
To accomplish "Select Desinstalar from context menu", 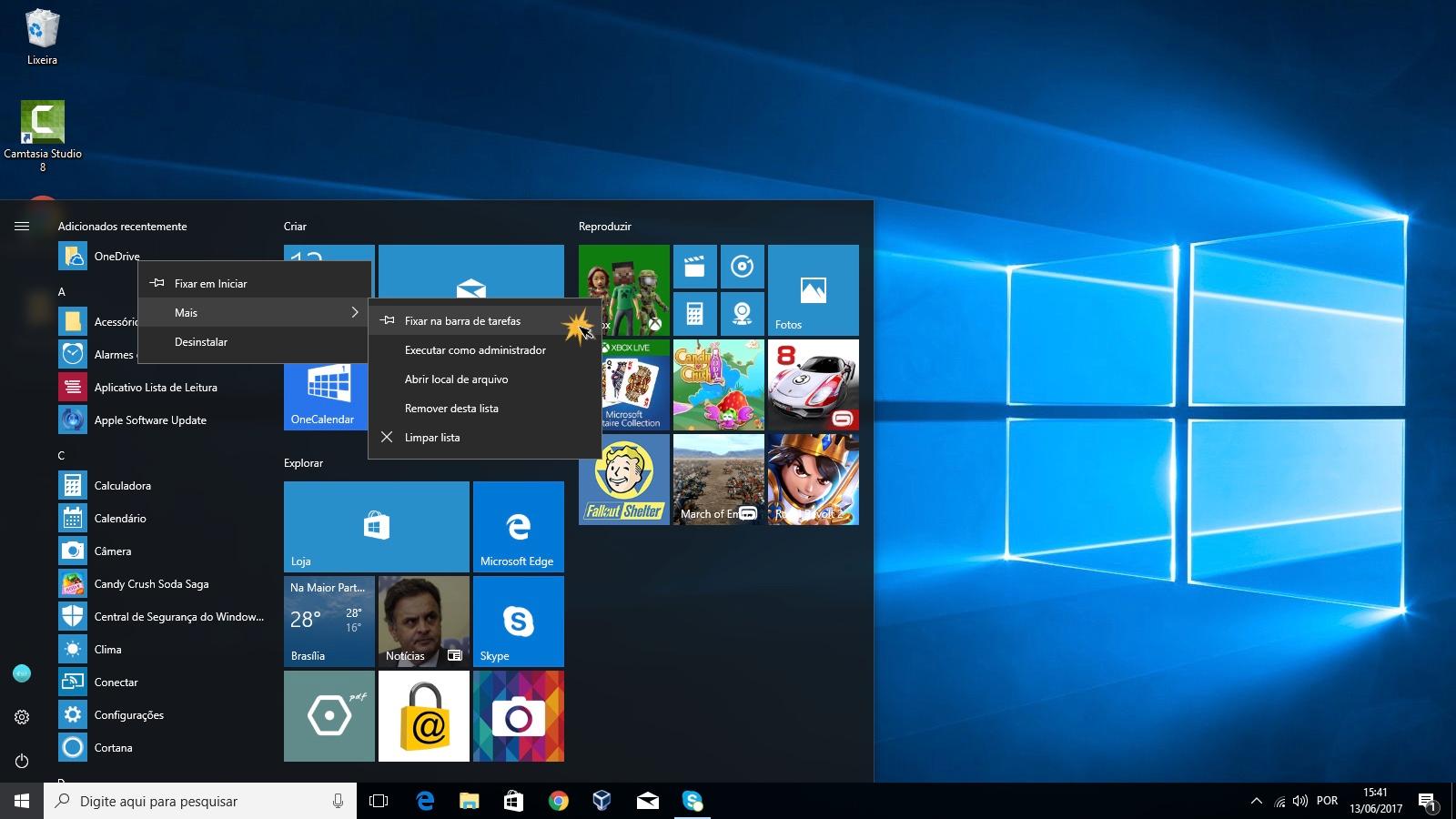I will (201, 342).
